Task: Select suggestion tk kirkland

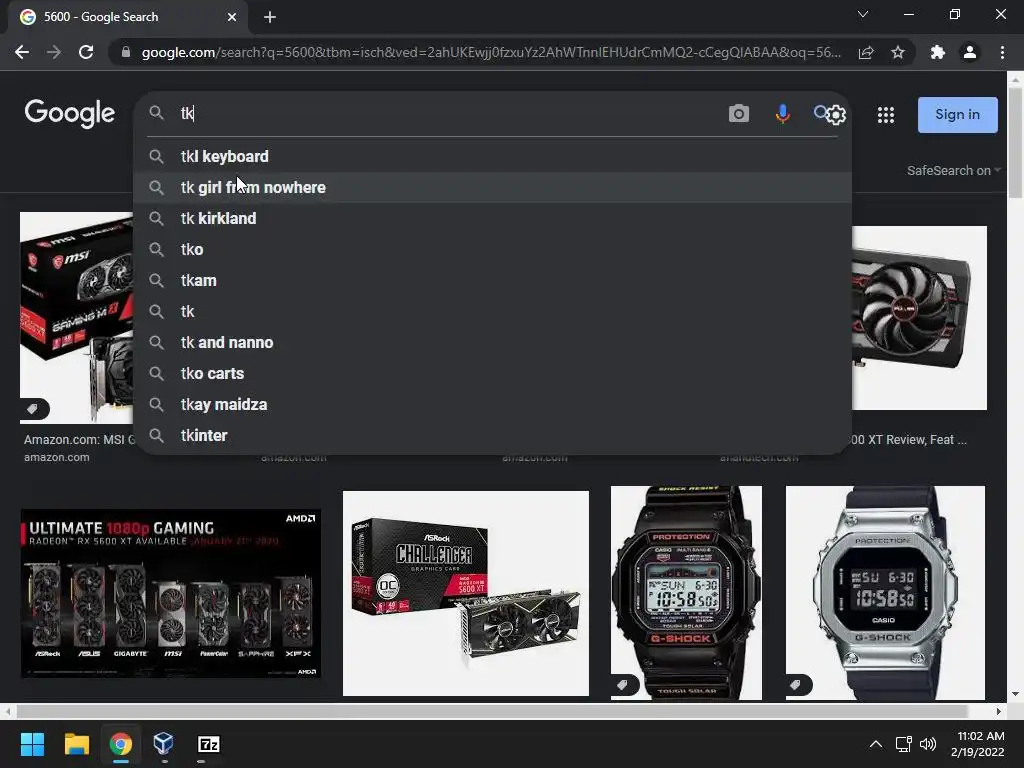Action: (x=492, y=219)
